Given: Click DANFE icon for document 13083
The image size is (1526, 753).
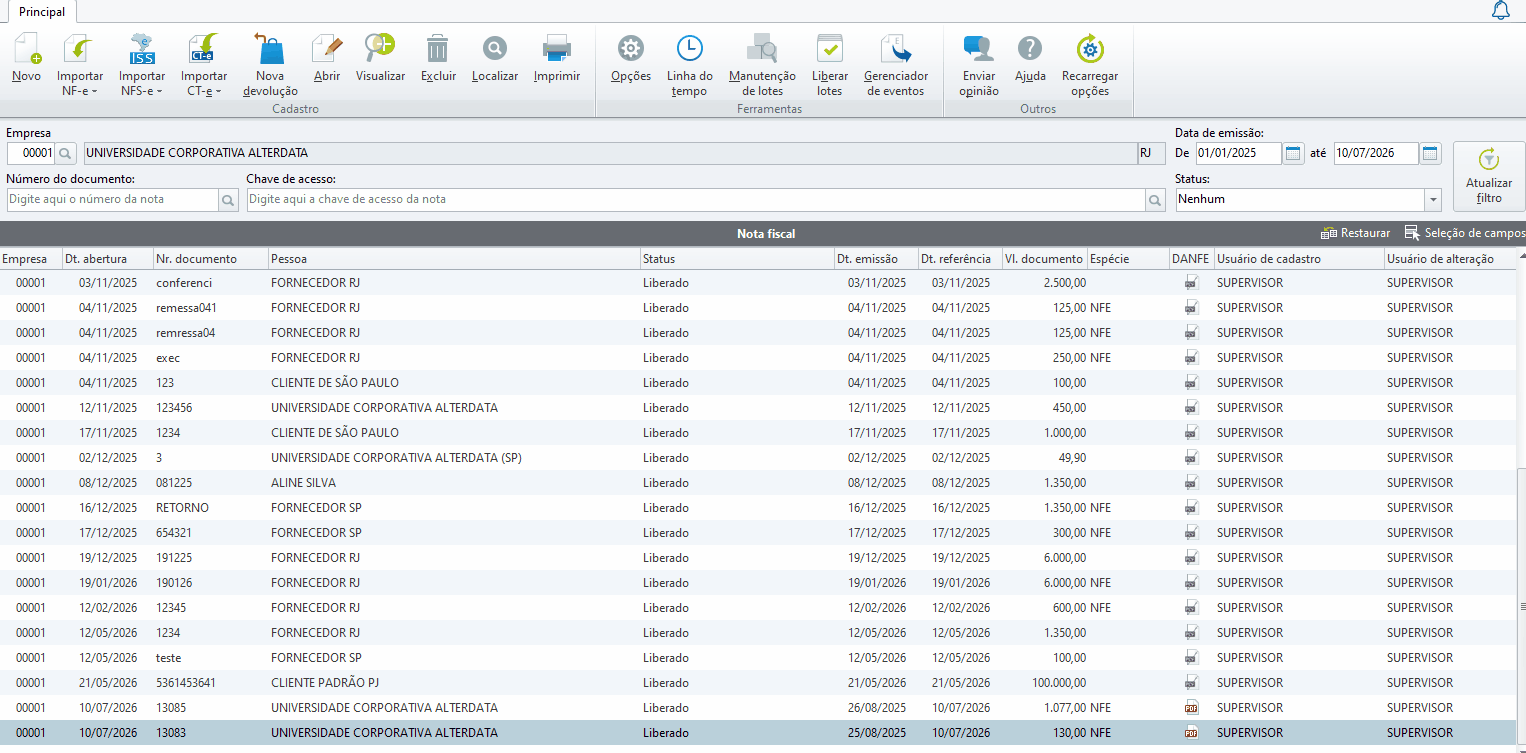Looking at the screenshot, I should (1191, 733).
